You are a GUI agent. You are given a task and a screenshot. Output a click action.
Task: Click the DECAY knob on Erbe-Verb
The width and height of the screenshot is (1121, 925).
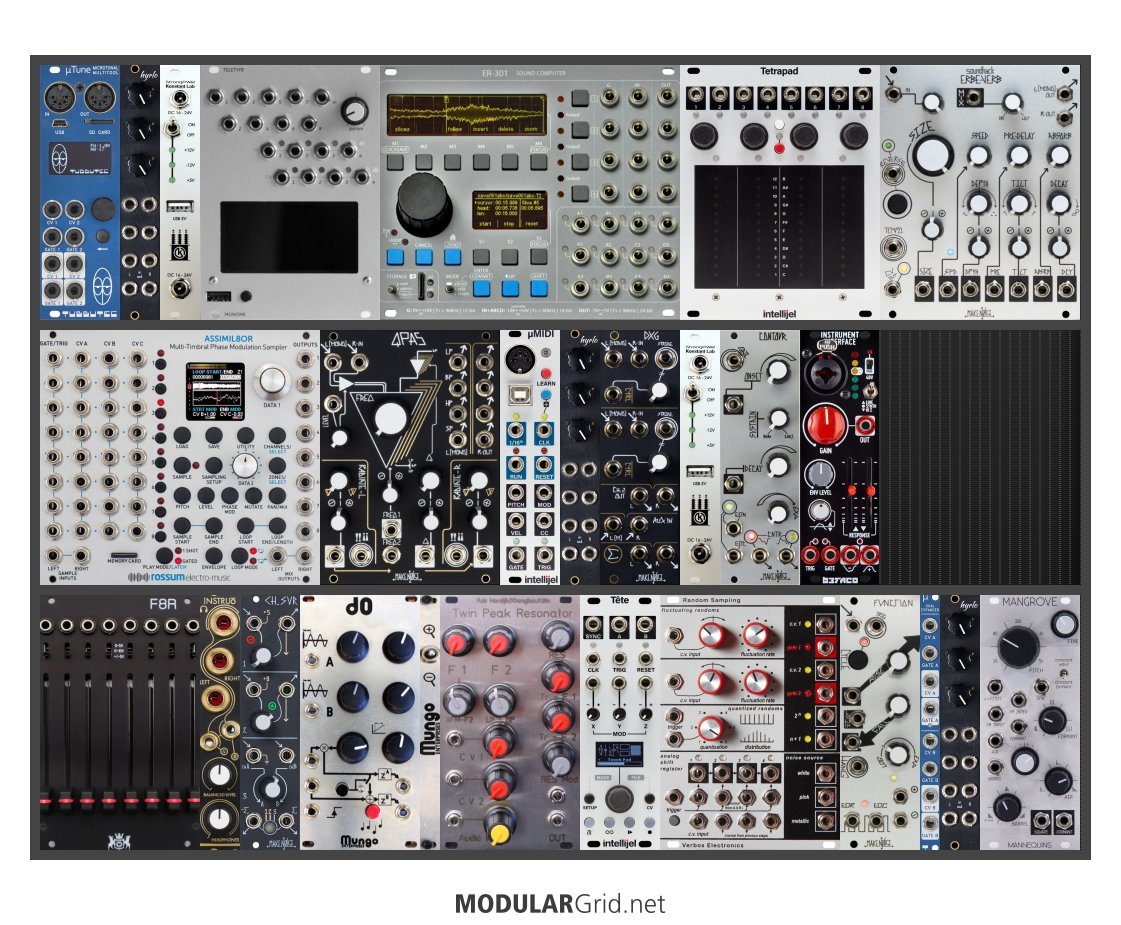[1059, 204]
